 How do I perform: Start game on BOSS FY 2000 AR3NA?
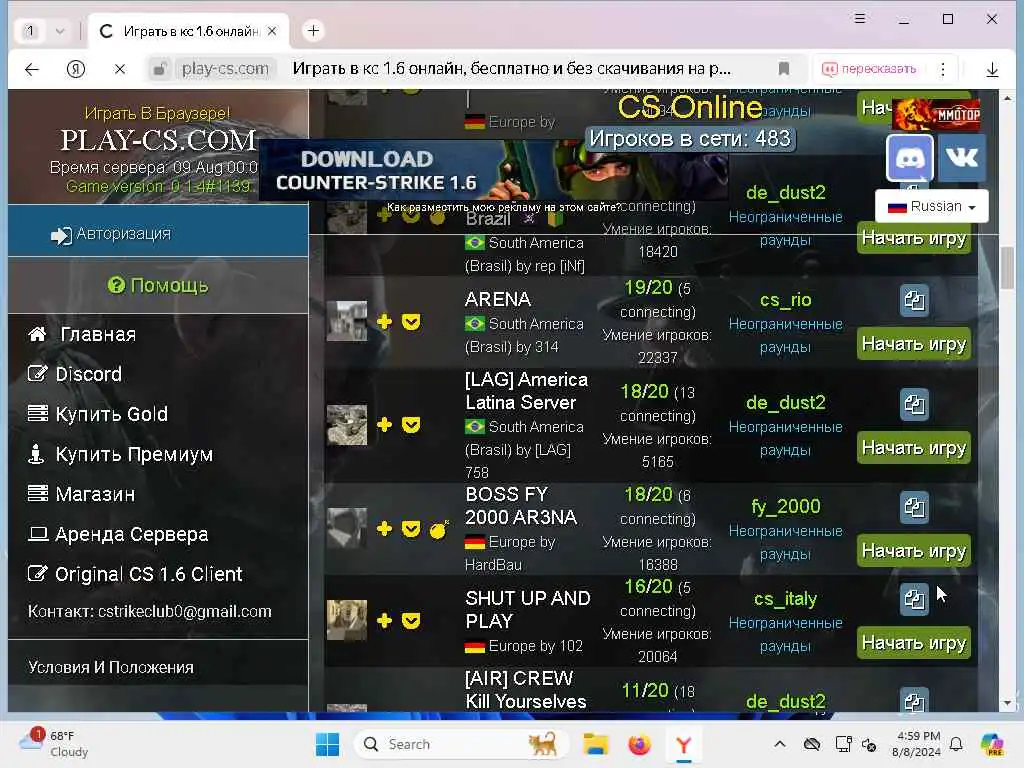click(914, 551)
